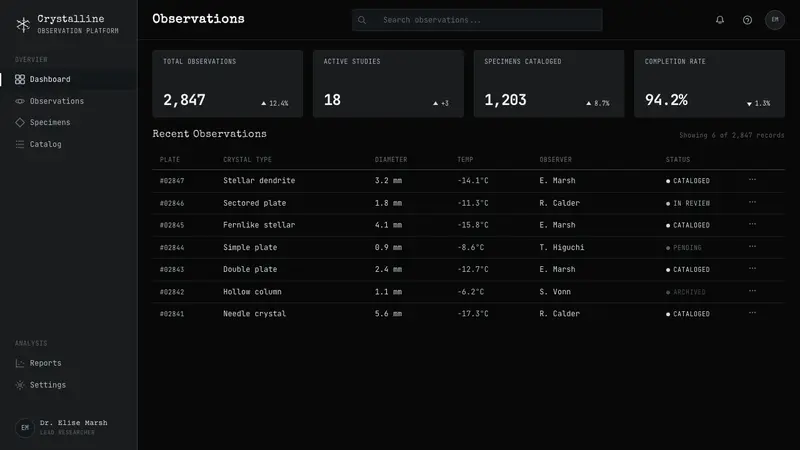Click observer T. Higuchi
Screen dimensions: 800x450
click(562, 247)
